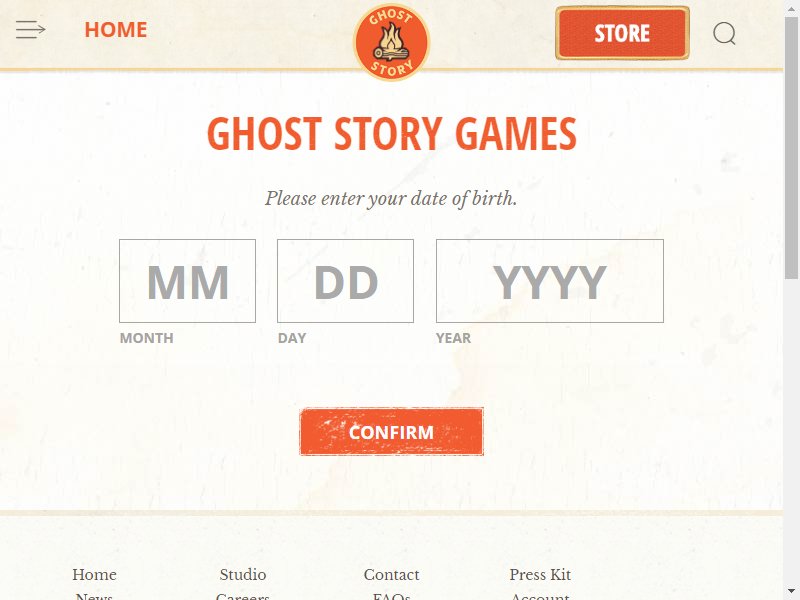
Task: Focus the YYYY year input field
Action: coord(550,281)
